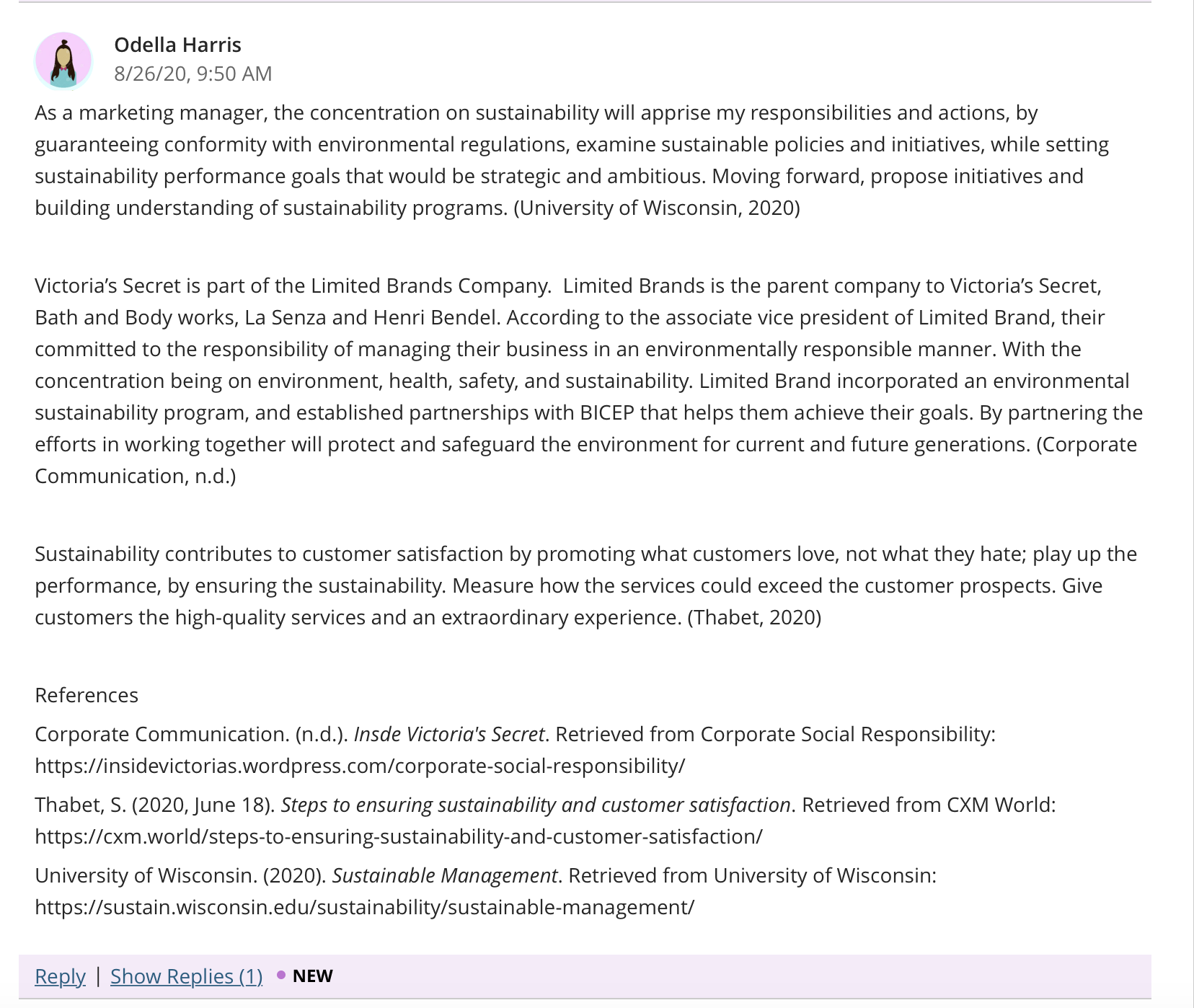Click paragraph beginning 'As a marketing manager'

[x=572, y=160]
